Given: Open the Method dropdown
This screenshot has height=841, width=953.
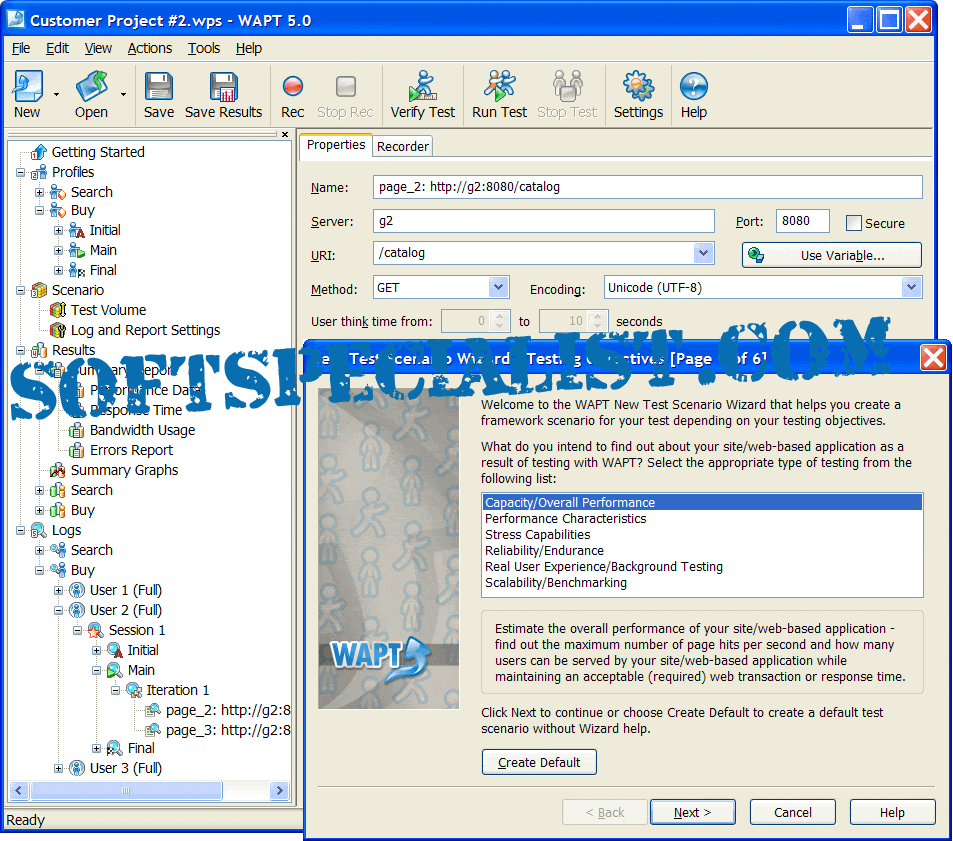Looking at the screenshot, I should click(498, 287).
